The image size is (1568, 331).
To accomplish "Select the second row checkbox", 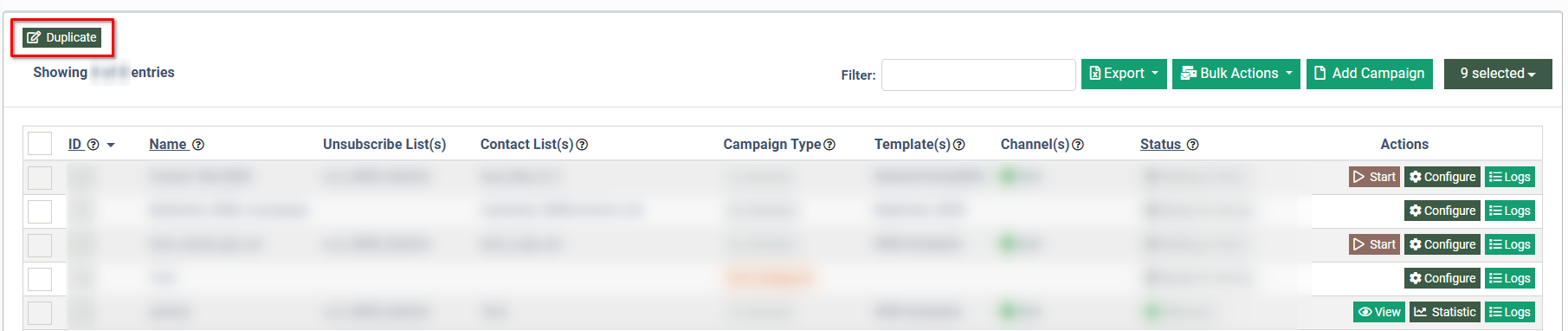I will tap(40, 211).
